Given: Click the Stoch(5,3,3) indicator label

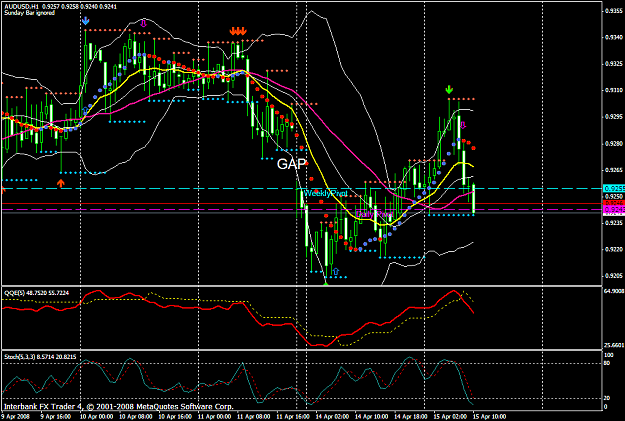Looking at the screenshot, I should [20, 357].
